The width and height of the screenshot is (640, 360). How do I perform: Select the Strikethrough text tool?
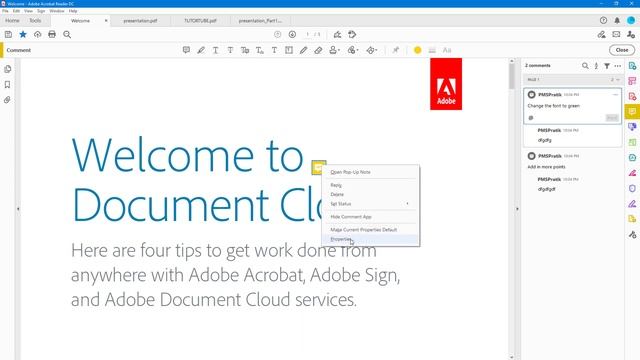point(230,50)
